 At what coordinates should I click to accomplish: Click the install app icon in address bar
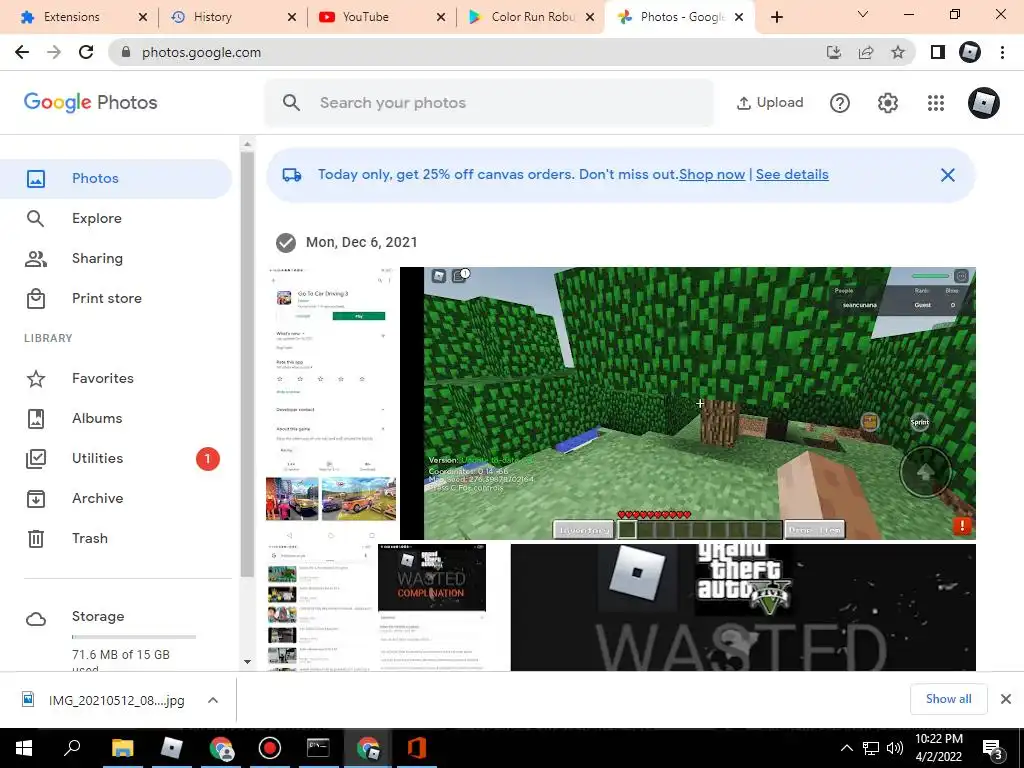point(834,52)
